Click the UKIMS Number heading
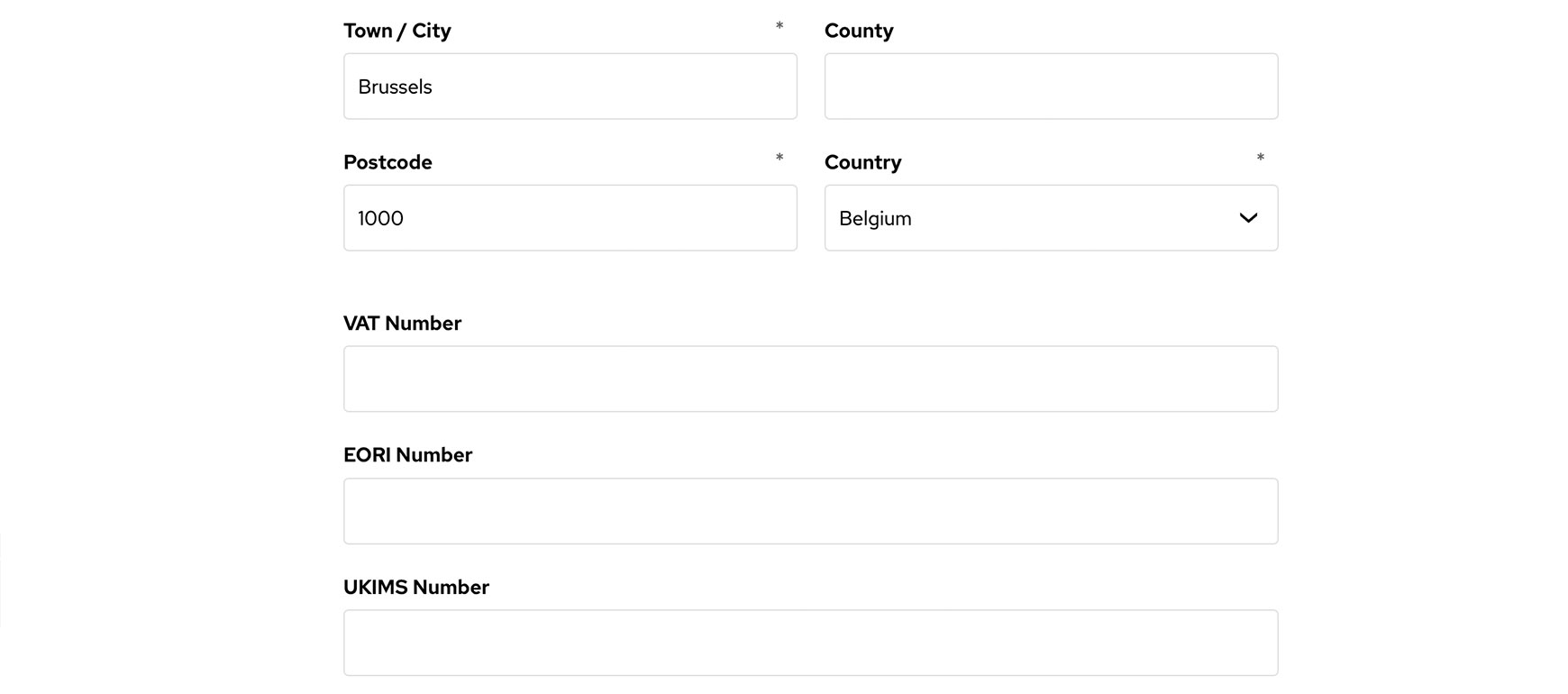This screenshot has width=1568, height=694. [415, 587]
